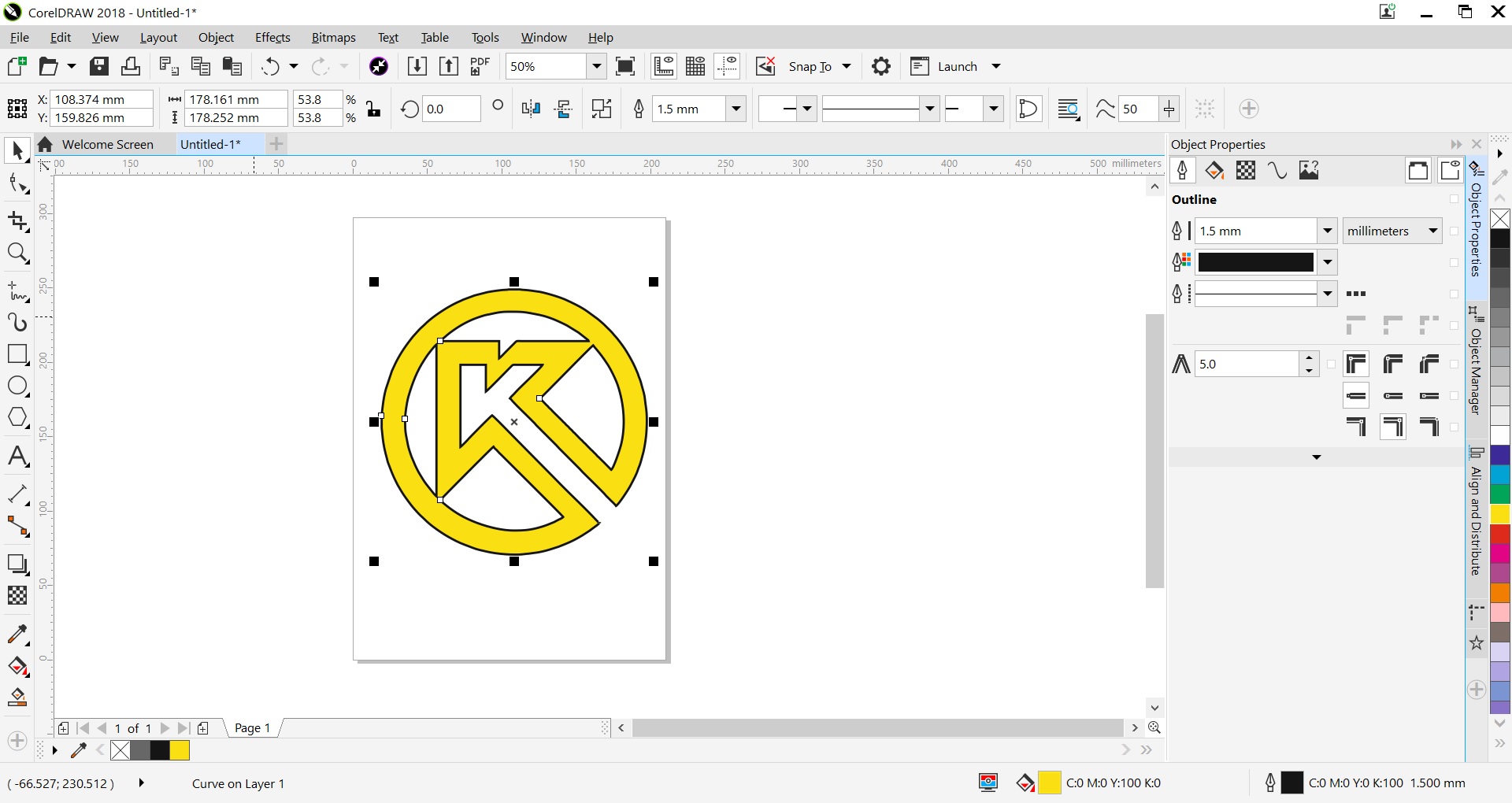Screen dimensions: 1512x803
Task: Print the document
Action: [131, 66]
